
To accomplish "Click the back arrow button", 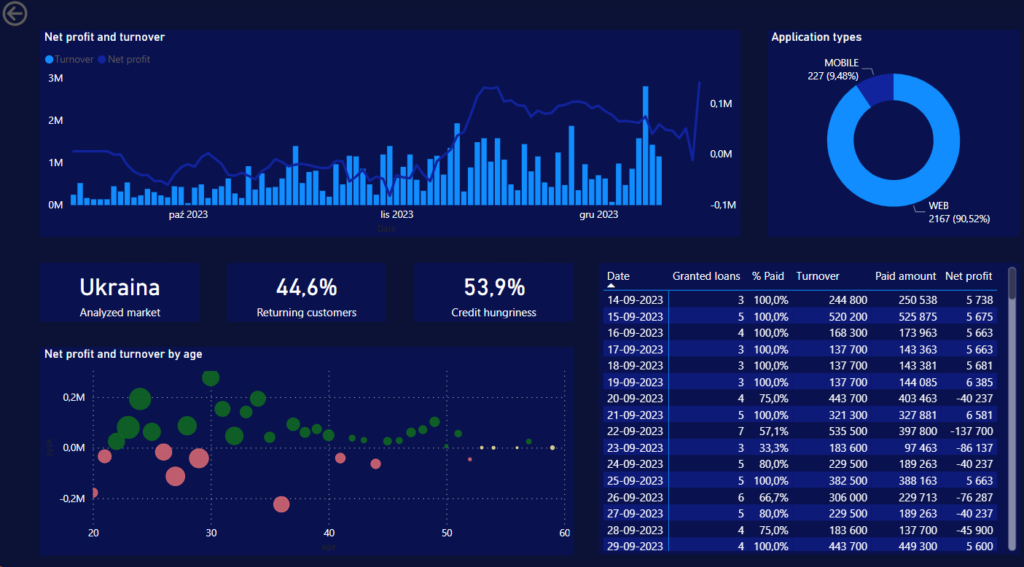I will pyautogui.click(x=15, y=13).
